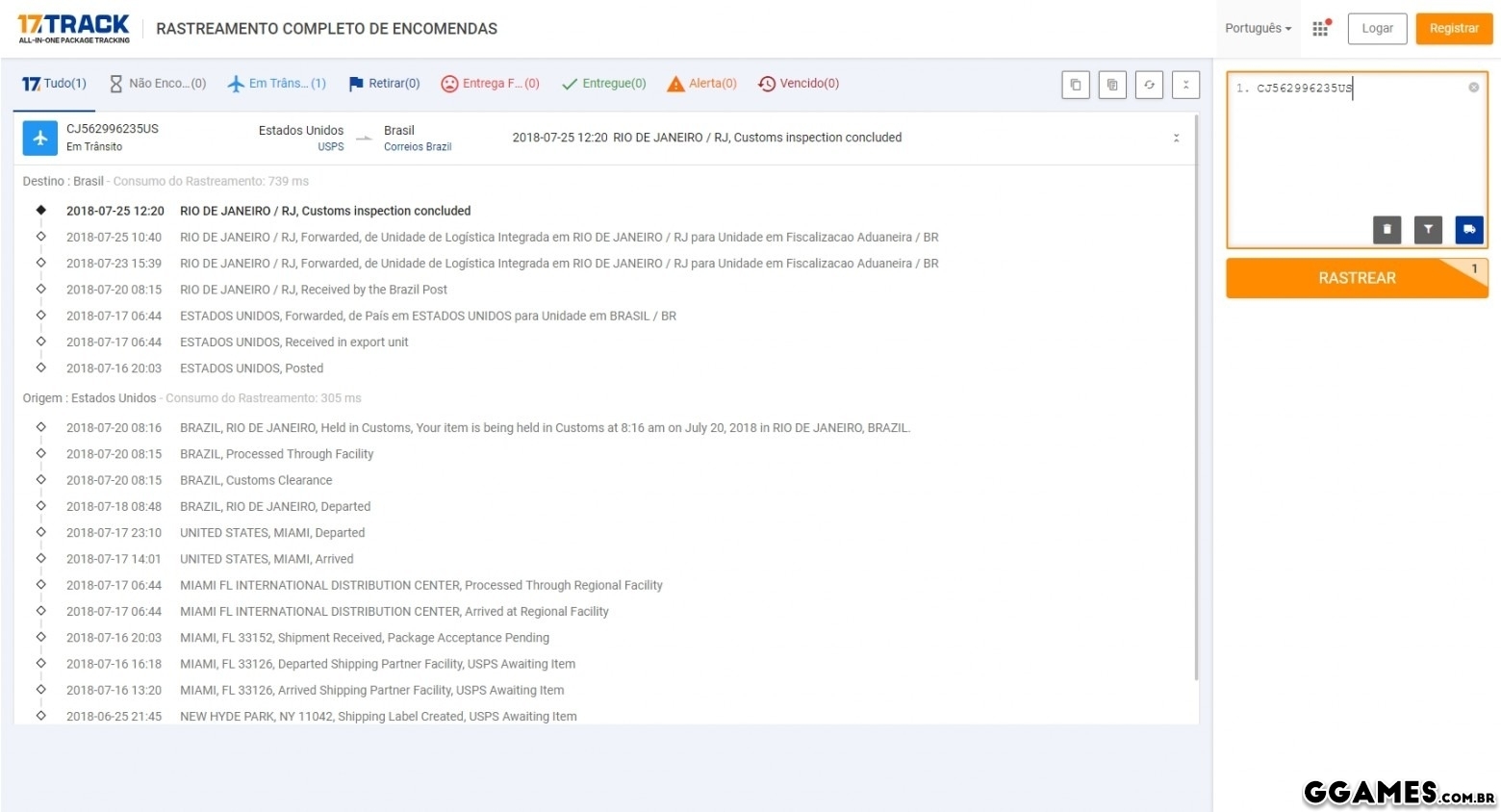
Task: Switch to the Entregue(0) tab
Action: pyautogui.click(x=603, y=84)
